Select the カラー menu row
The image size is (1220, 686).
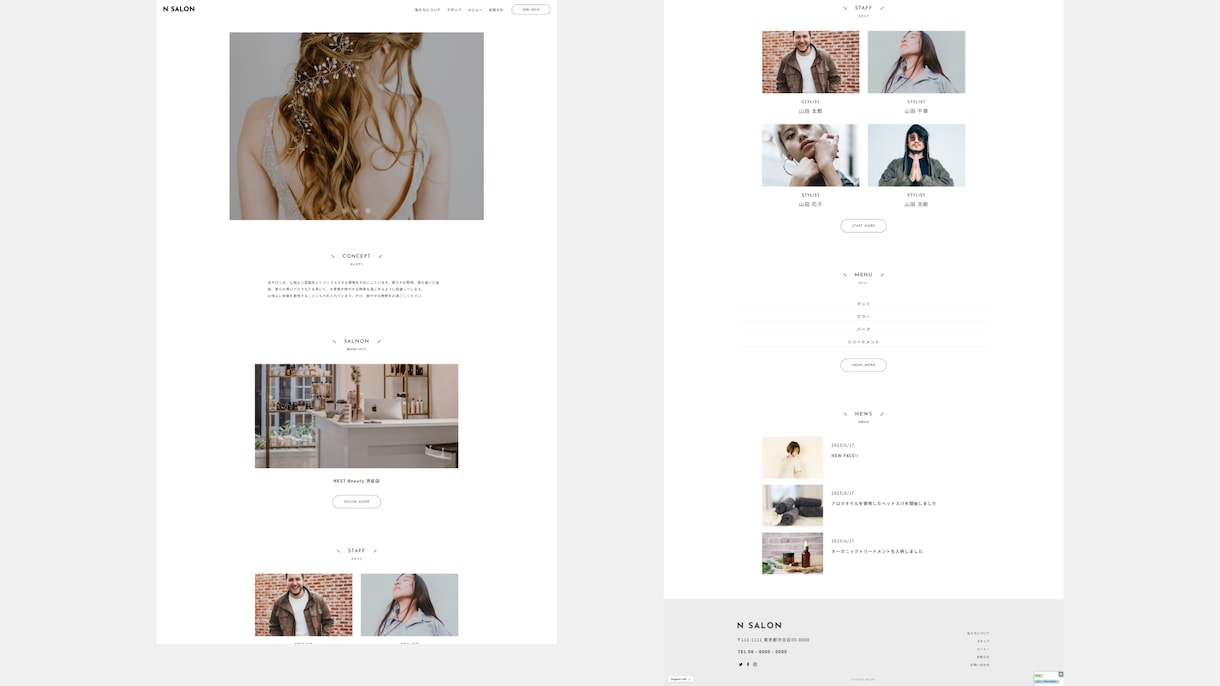[863, 316]
